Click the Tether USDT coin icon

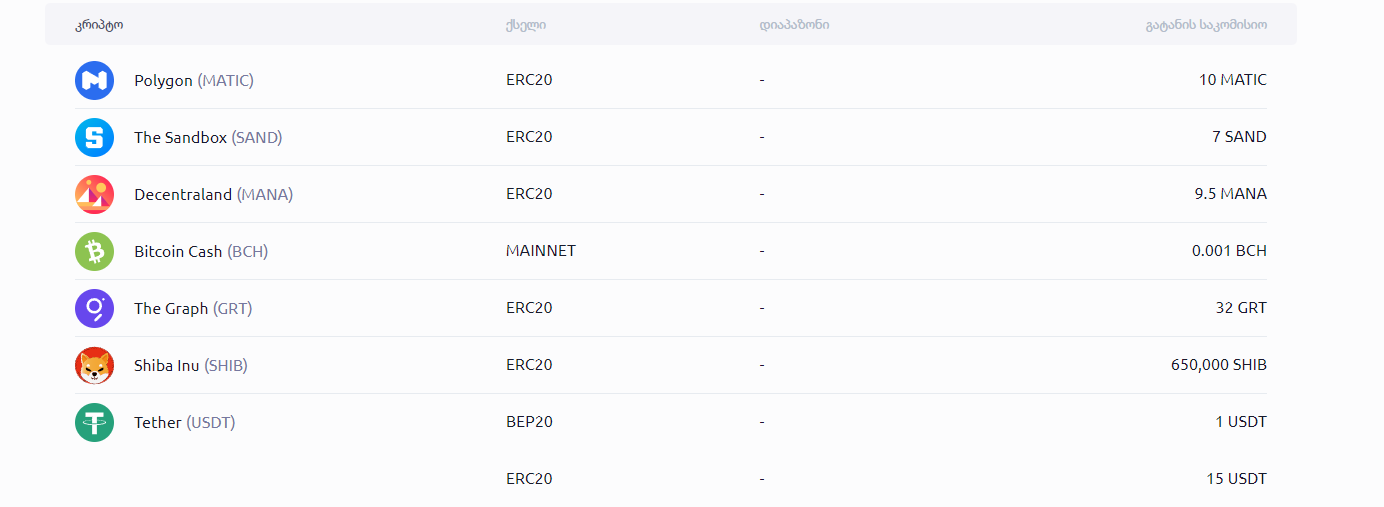click(x=95, y=422)
